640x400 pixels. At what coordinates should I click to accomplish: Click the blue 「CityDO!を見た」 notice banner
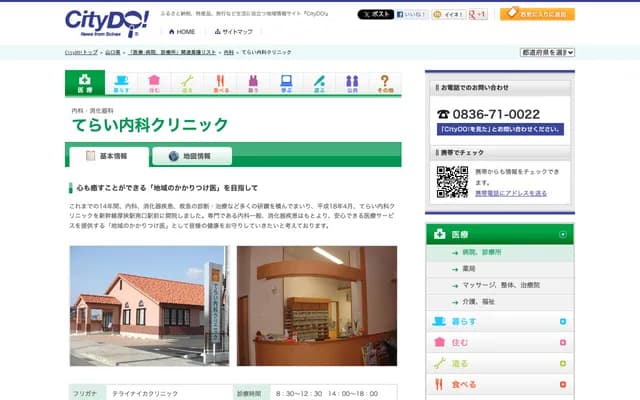pyautogui.click(x=500, y=129)
